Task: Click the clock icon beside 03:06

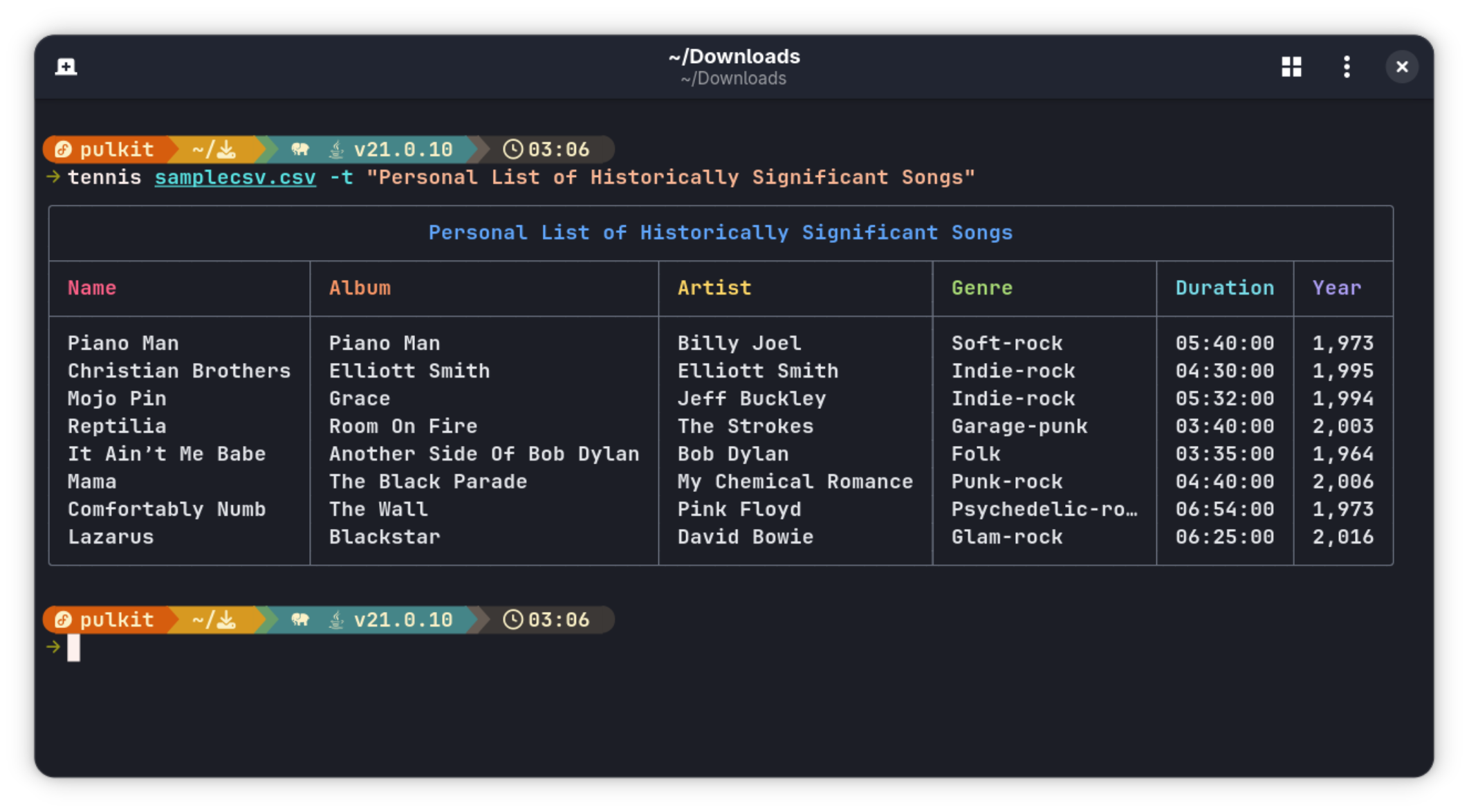Action: point(512,149)
